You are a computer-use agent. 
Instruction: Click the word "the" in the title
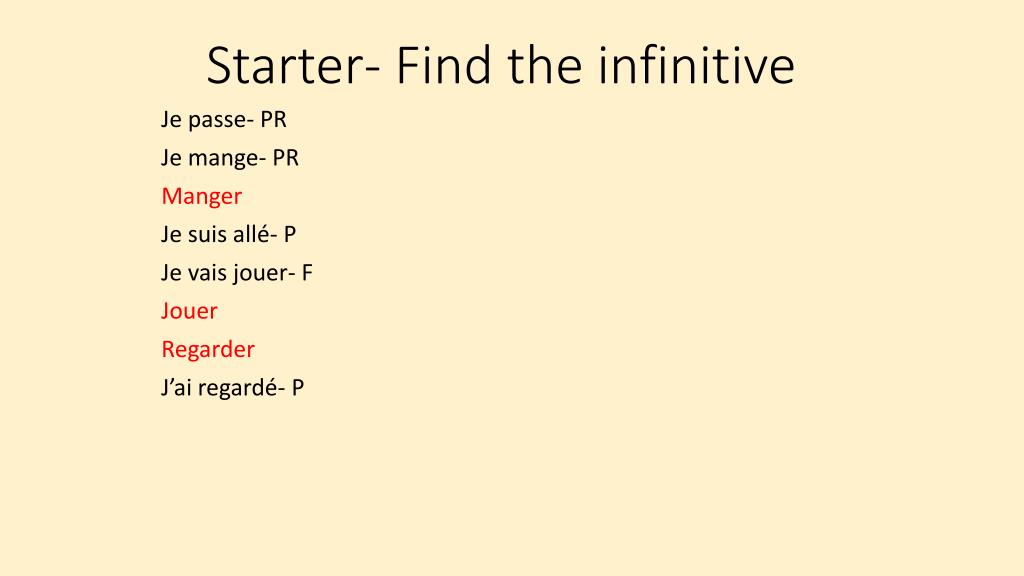click(x=545, y=66)
